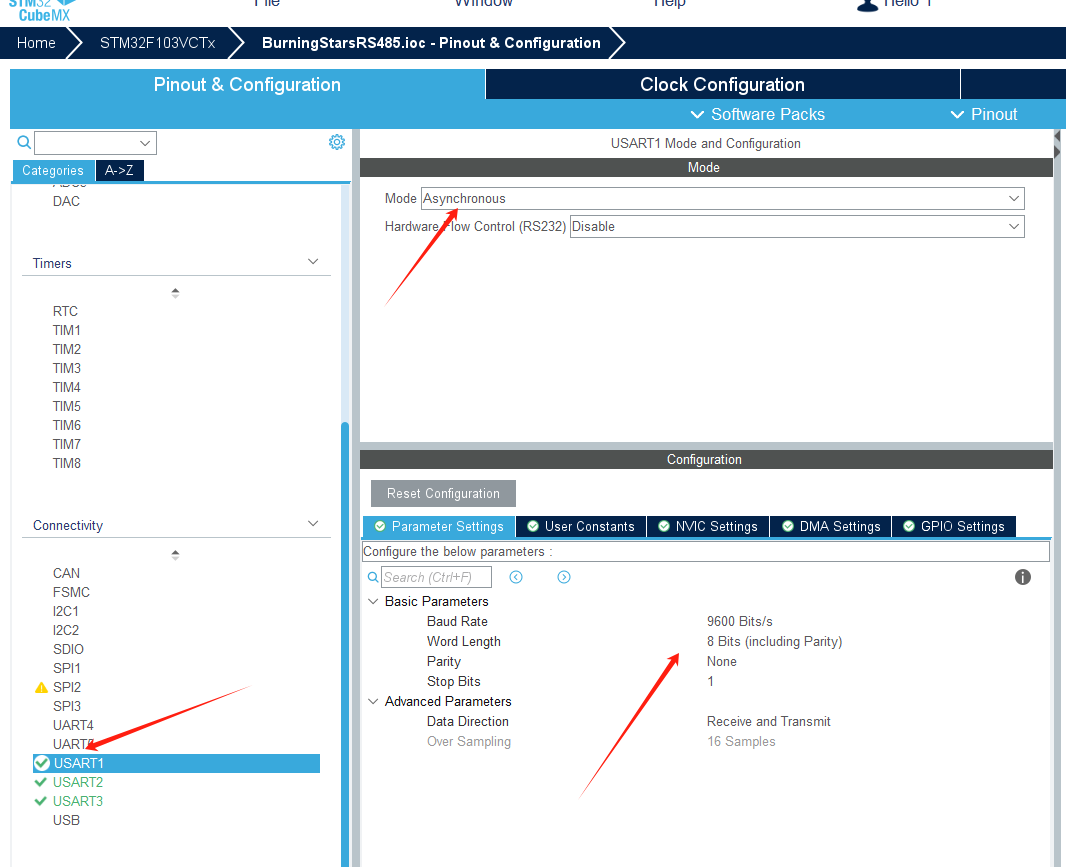This screenshot has height=867, width=1066.
Task: Select USB in the Connectivity list
Action: pos(66,820)
